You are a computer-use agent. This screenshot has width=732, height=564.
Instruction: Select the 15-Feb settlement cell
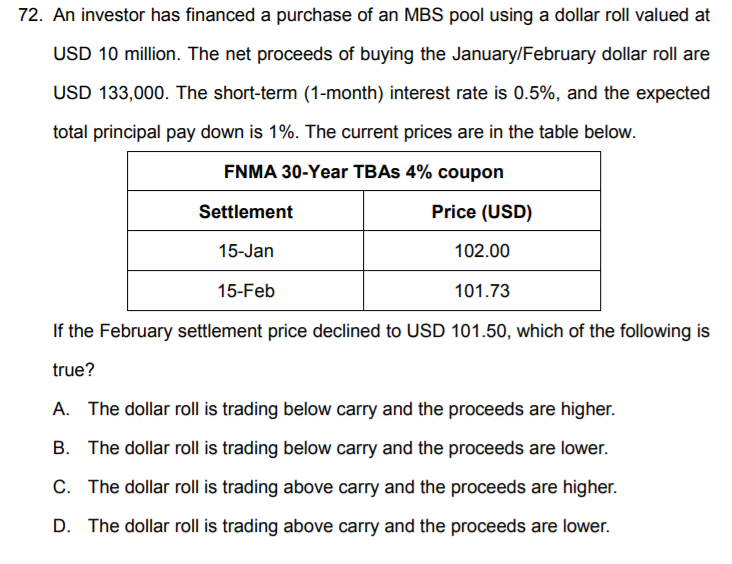[245, 291]
